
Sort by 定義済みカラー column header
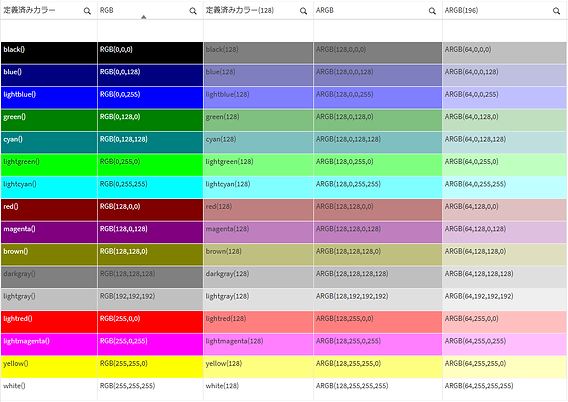click(29, 10)
